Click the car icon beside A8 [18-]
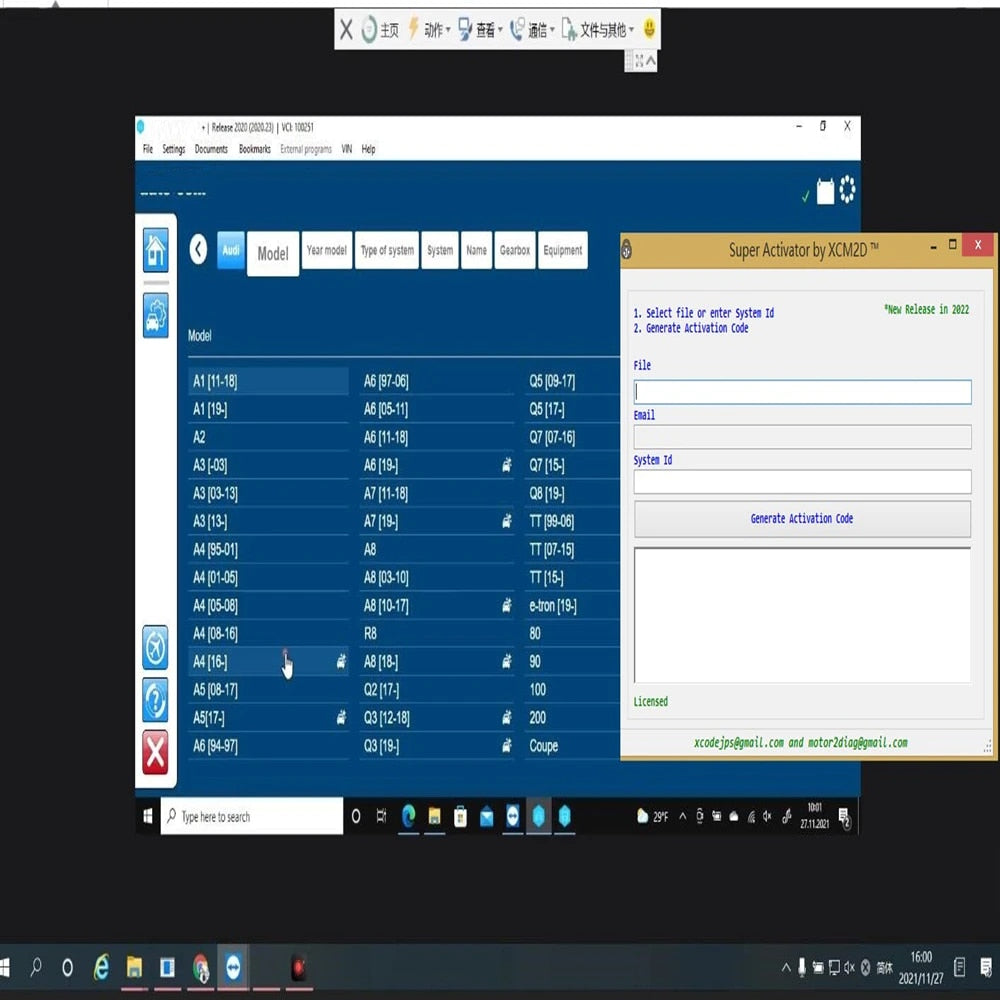Screen dimensions: 1000x1000 point(507,661)
